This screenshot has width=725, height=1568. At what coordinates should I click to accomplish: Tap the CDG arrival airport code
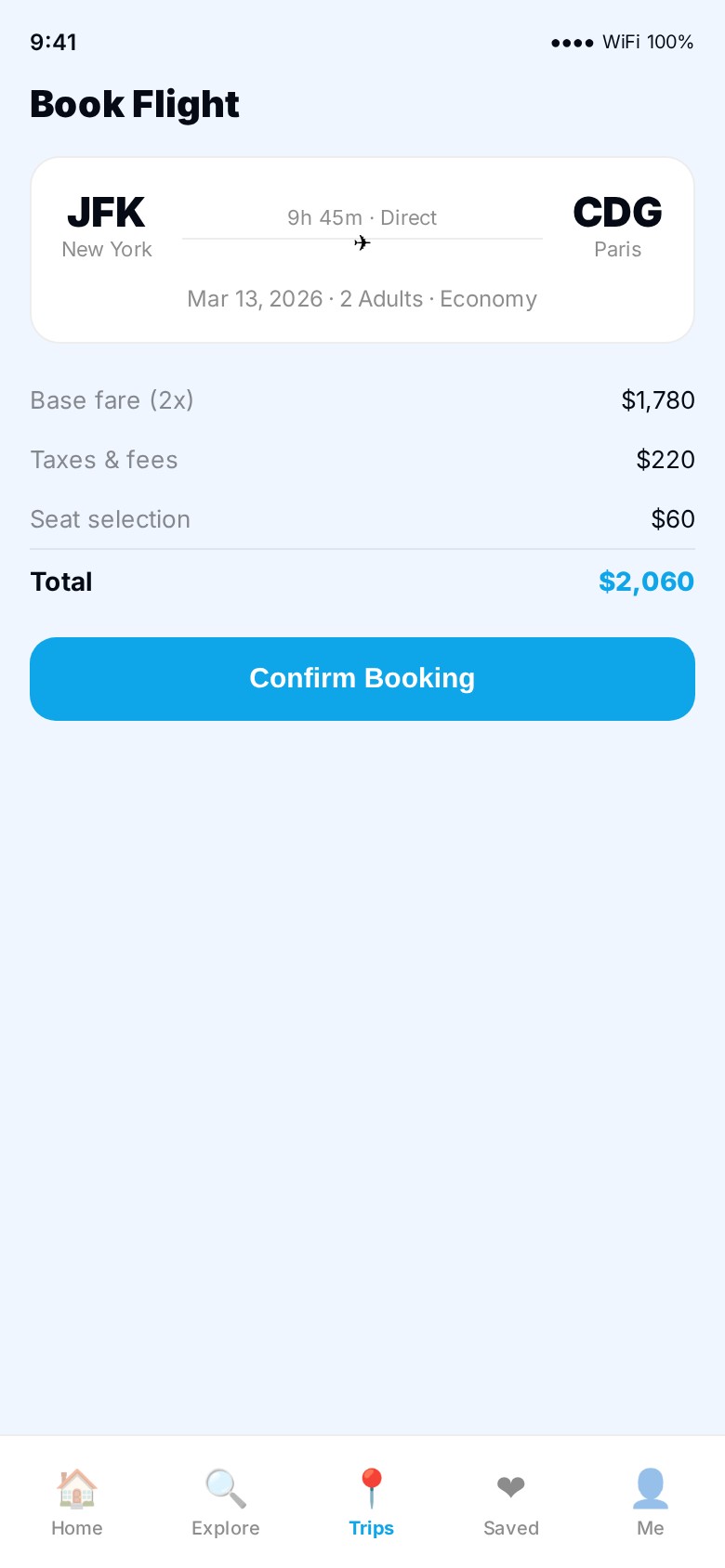[x=617, y=213]
